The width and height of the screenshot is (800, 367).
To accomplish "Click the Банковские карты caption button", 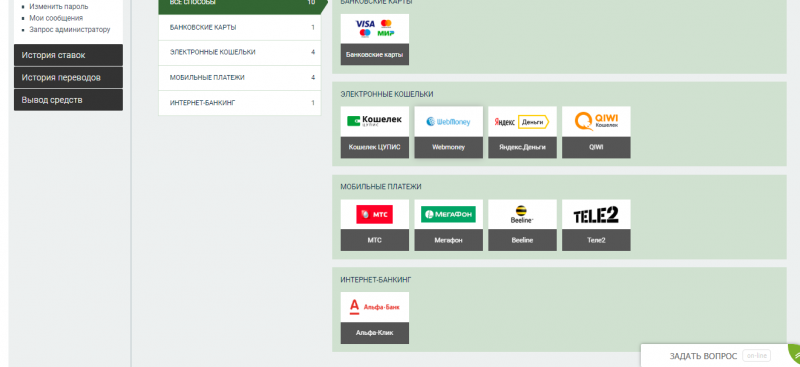I will (x=374, y=54).
